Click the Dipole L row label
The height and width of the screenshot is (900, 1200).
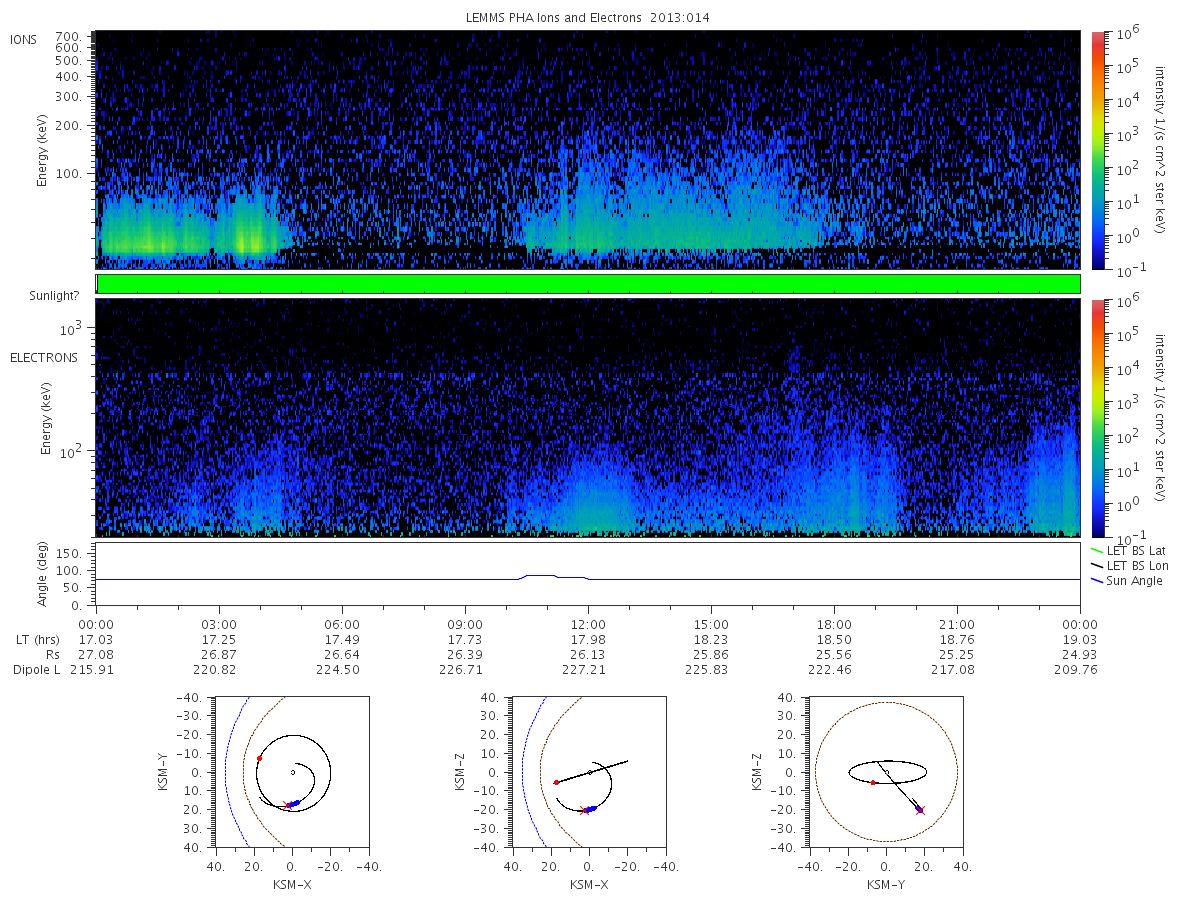pos(35,669)
